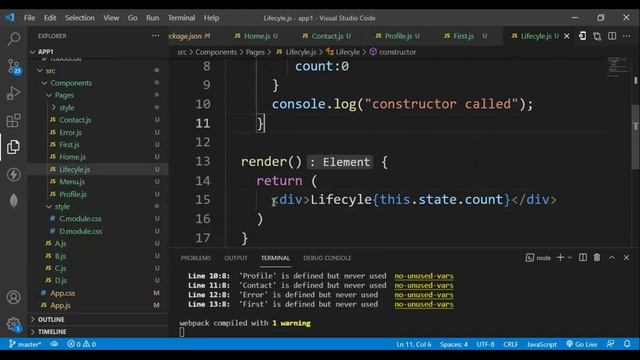640x360 pixels.
Task: Add a new terminal with plus icon
Action: tap(560, 258)
